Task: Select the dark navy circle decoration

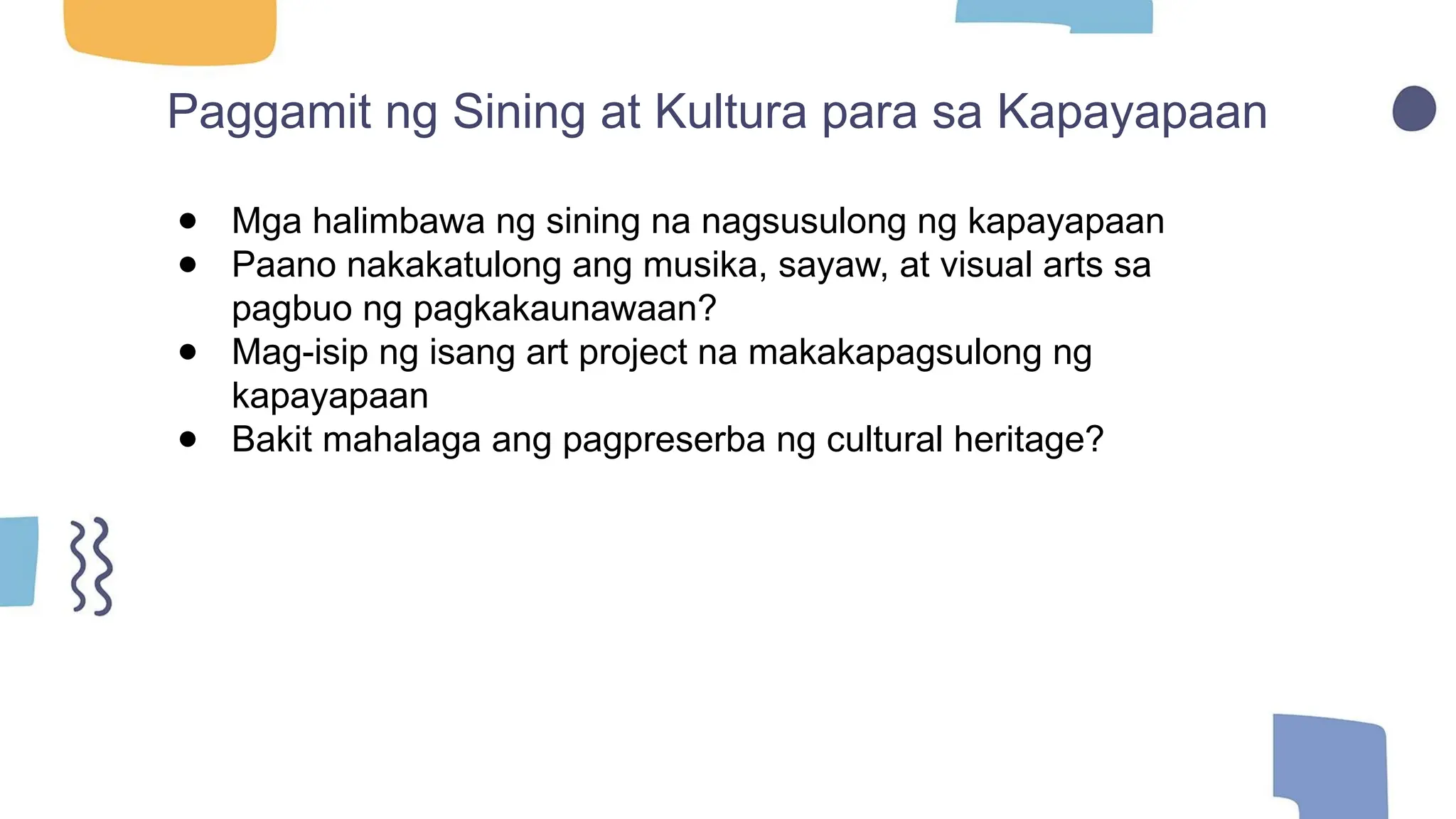Action: (1413, 109)
